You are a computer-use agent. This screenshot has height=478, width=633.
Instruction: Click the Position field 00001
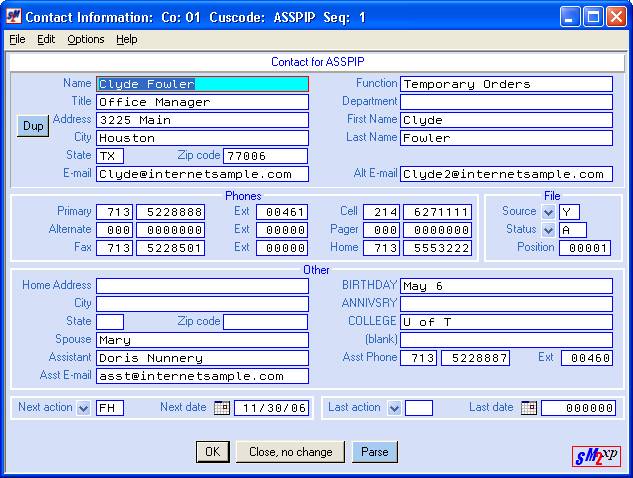point(585,248)
